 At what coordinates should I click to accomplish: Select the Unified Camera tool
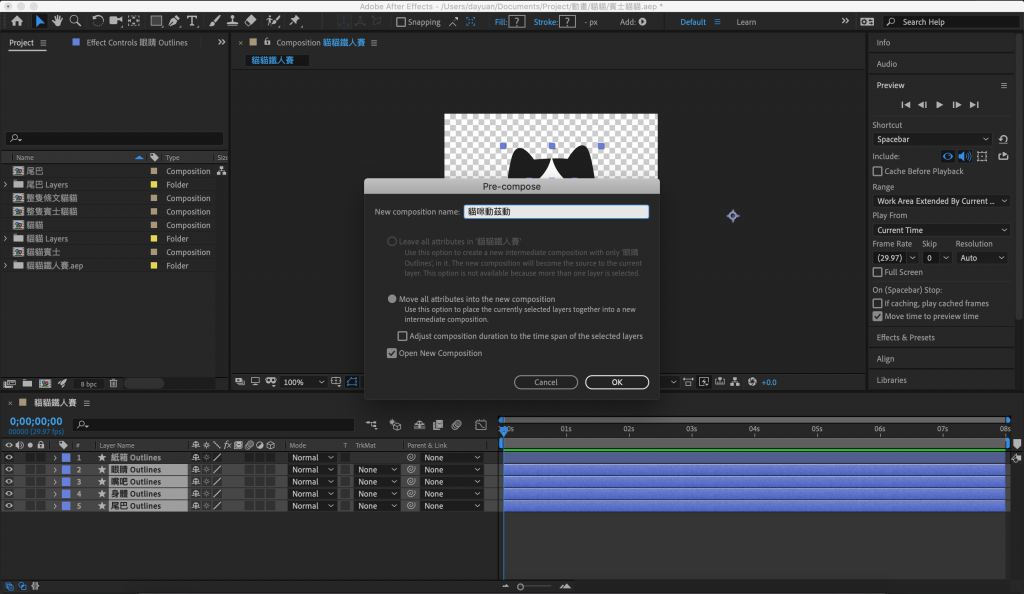pyautogui.click(x=116, y=22)
